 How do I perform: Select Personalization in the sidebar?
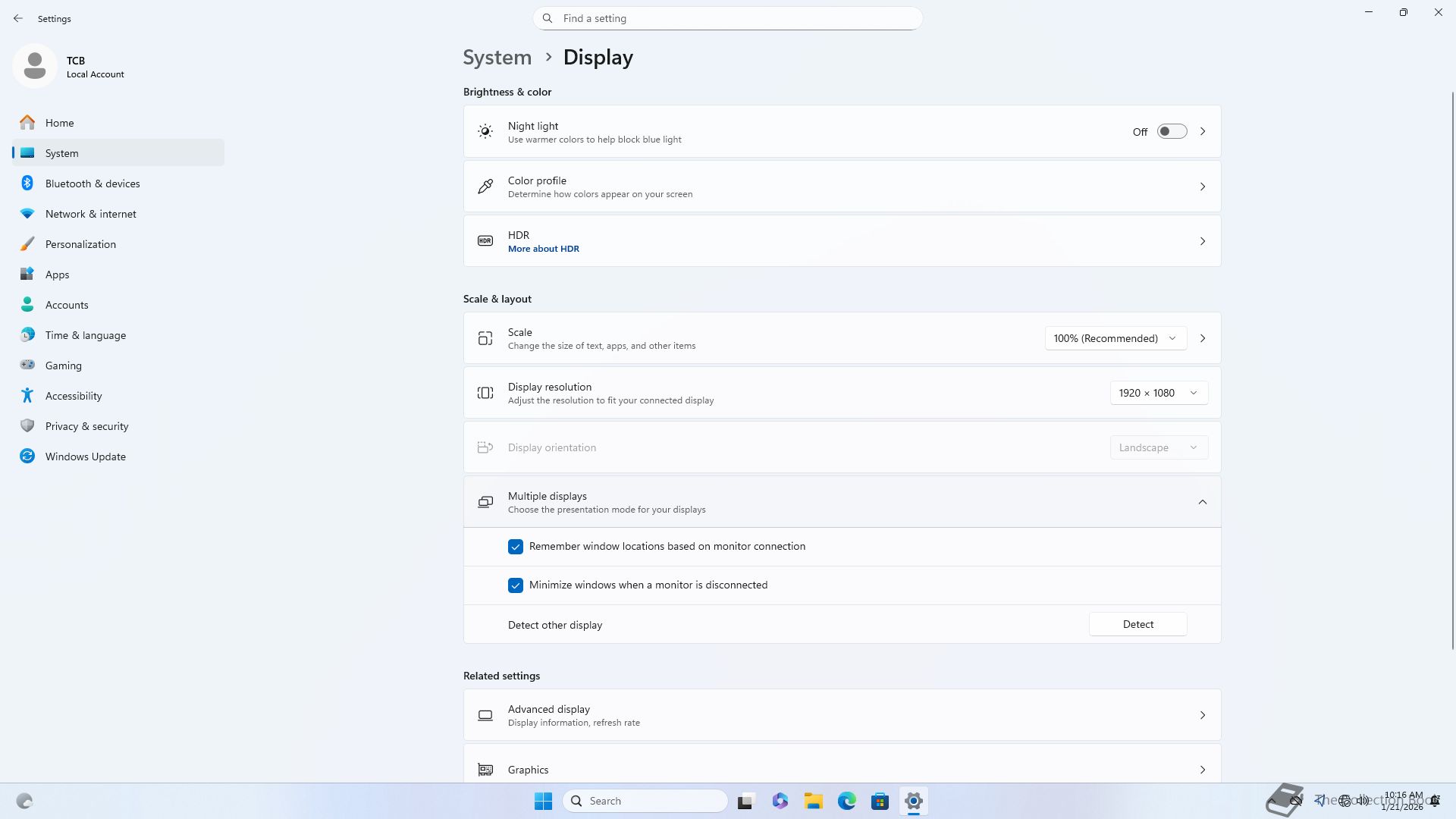tap(80, 244)
